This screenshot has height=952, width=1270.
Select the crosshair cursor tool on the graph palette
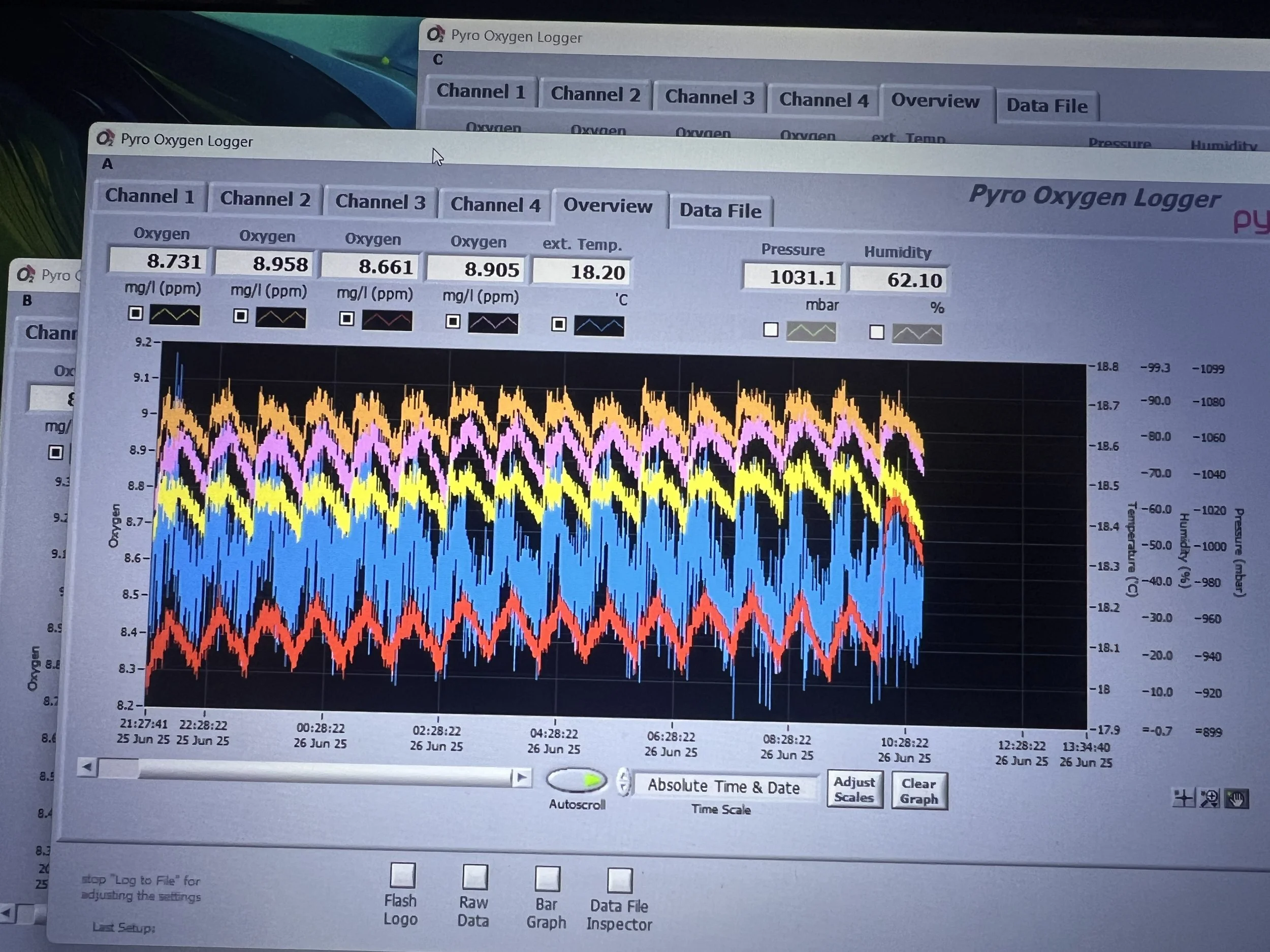(1184, 797)
